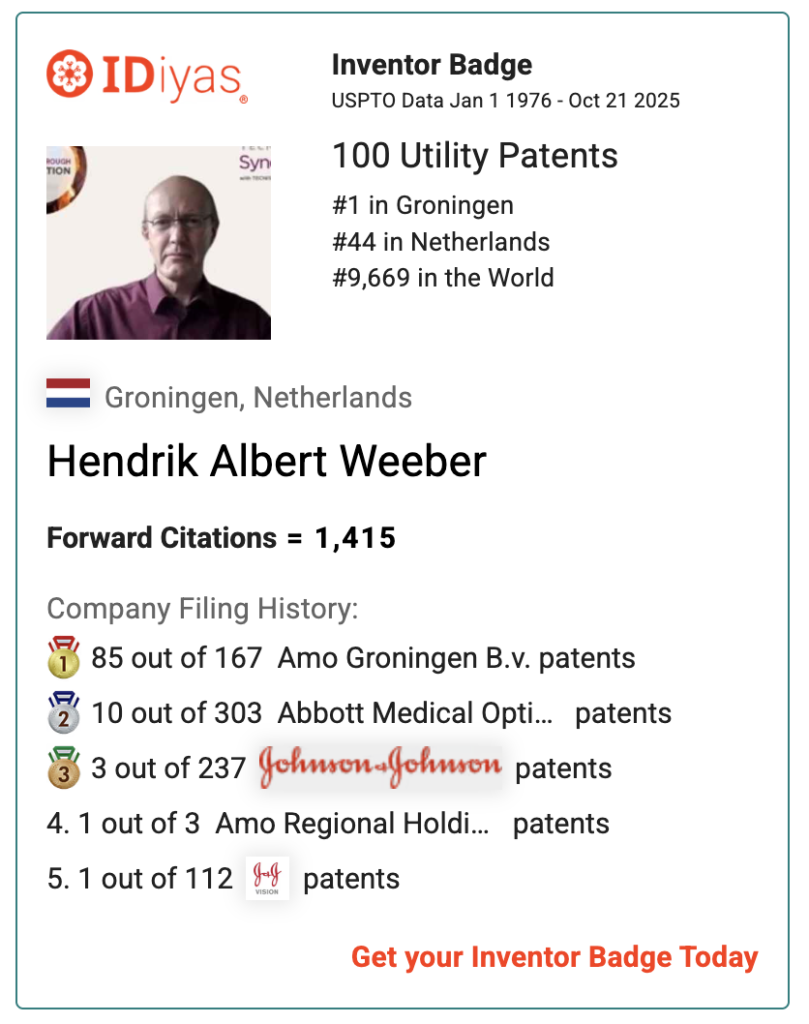The width and height of the screenshot is (809, 1024).
Task: Click the gold first-place medal icon
Action: pos(63,658)
